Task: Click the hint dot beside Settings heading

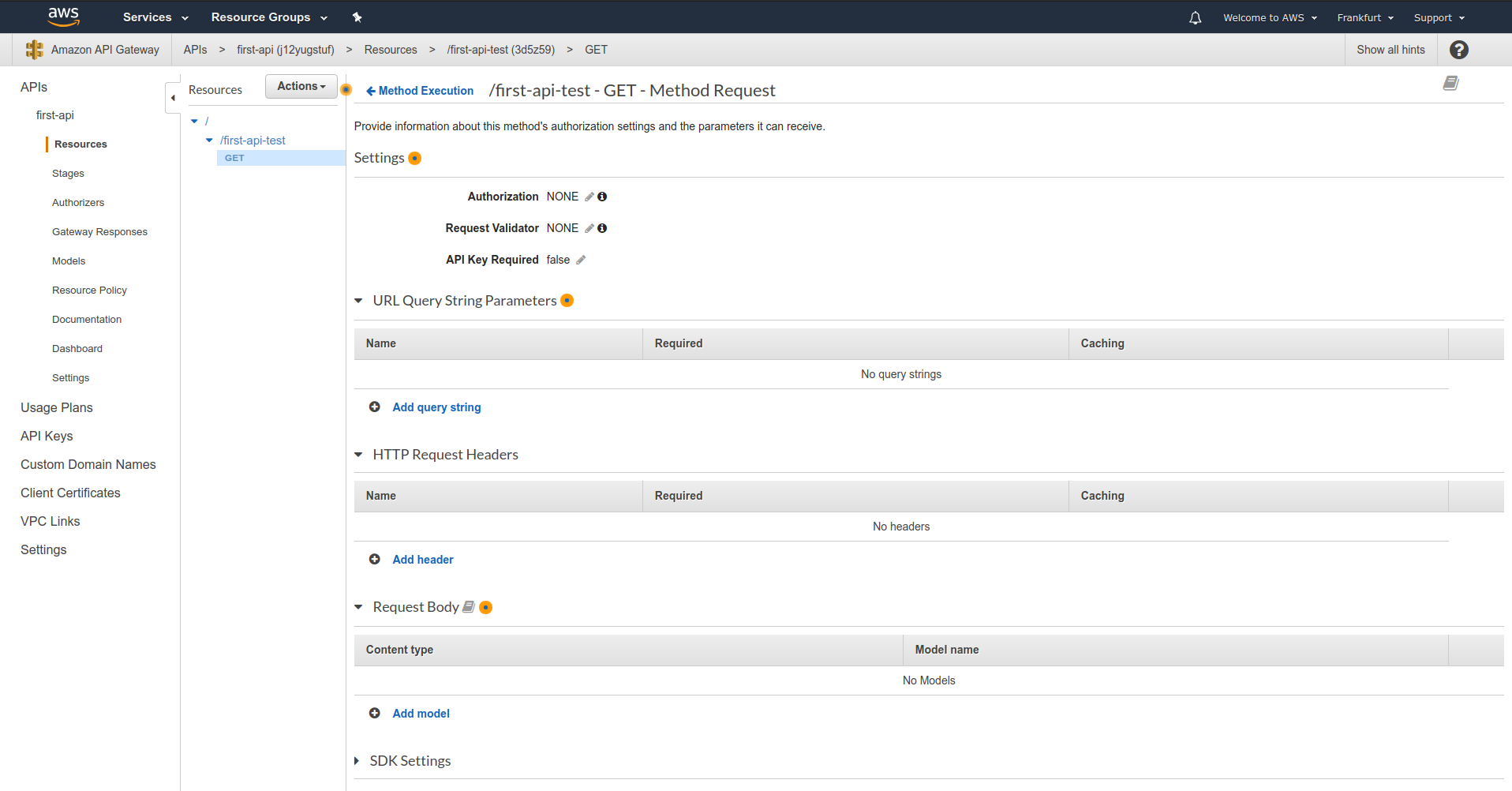Action: (x=414, y=158)
